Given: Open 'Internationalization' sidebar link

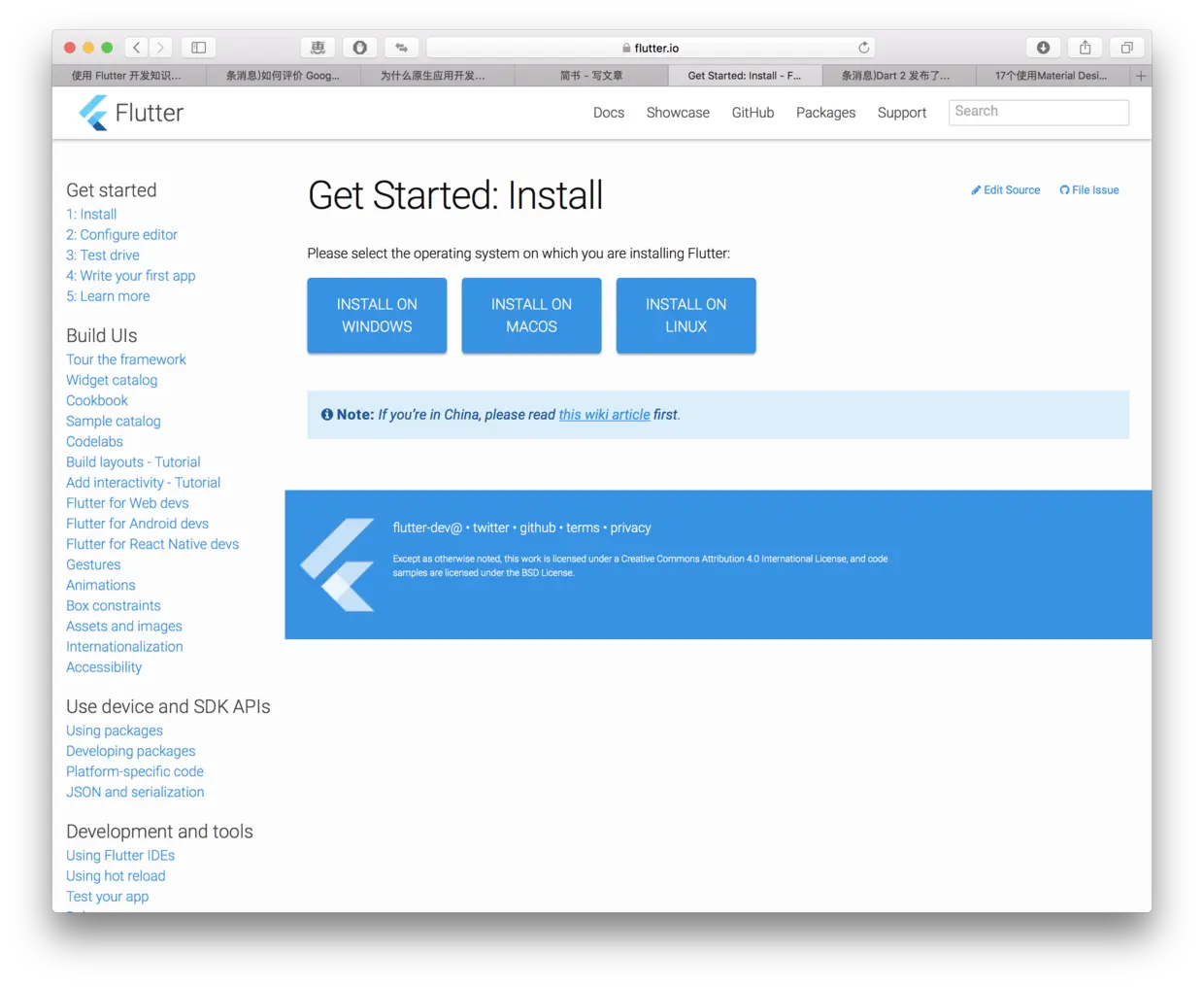Looking at the screenshot, I should tap(124, 647).
